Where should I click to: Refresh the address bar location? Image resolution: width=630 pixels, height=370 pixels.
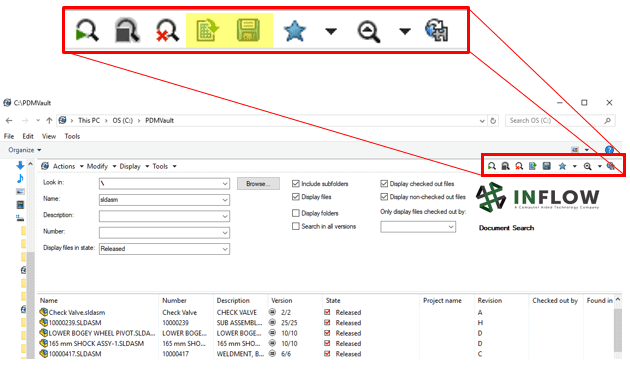493,121
